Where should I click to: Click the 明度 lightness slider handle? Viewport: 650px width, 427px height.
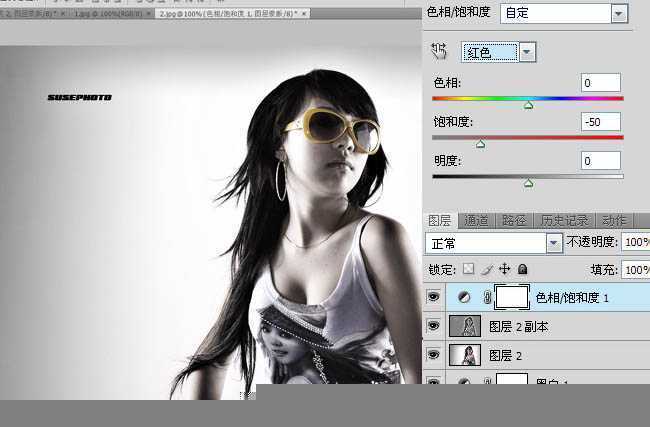click(528, 183)
